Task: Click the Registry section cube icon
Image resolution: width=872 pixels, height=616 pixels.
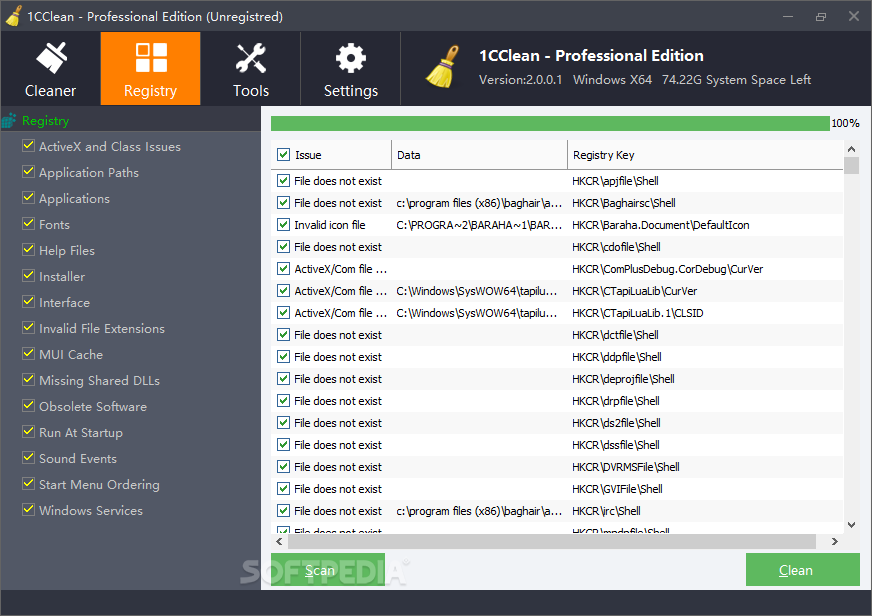Action: pos(9,120)
